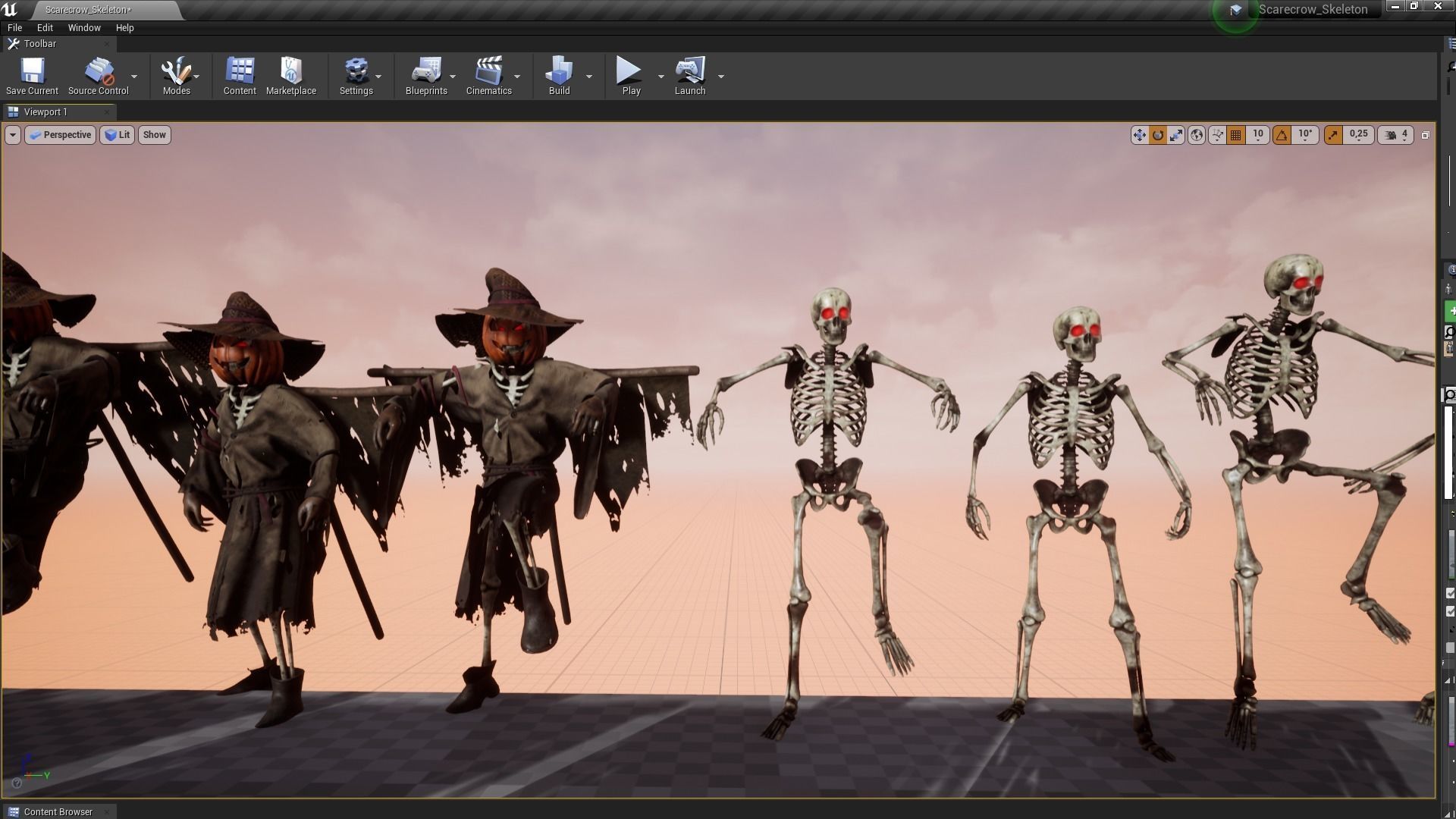The height and width of the screenshot is (819, 1456).
Task: Click the camera speed icon
Action: [1390, 135]
